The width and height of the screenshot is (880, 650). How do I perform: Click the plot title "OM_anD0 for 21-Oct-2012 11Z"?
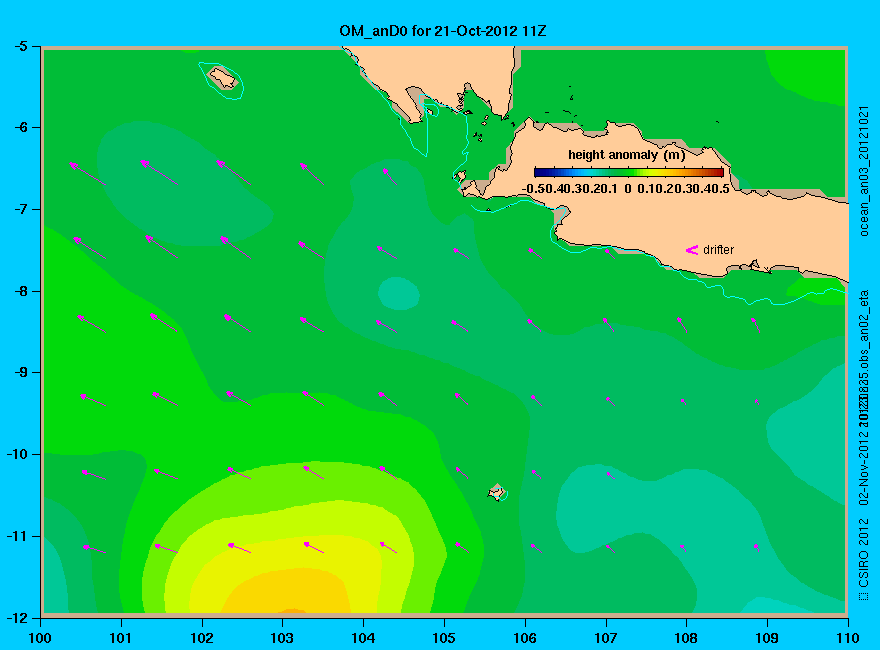[443, 31]
